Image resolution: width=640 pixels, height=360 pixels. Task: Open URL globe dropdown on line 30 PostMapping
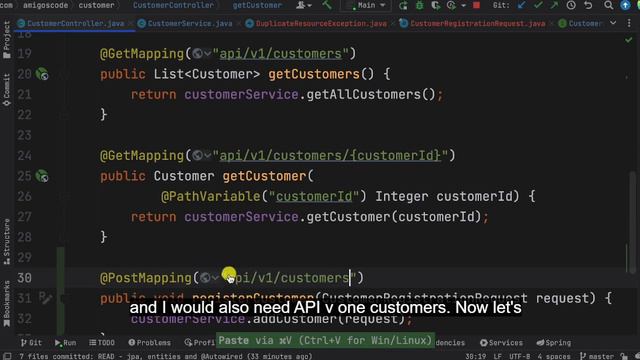pos(209,278)
